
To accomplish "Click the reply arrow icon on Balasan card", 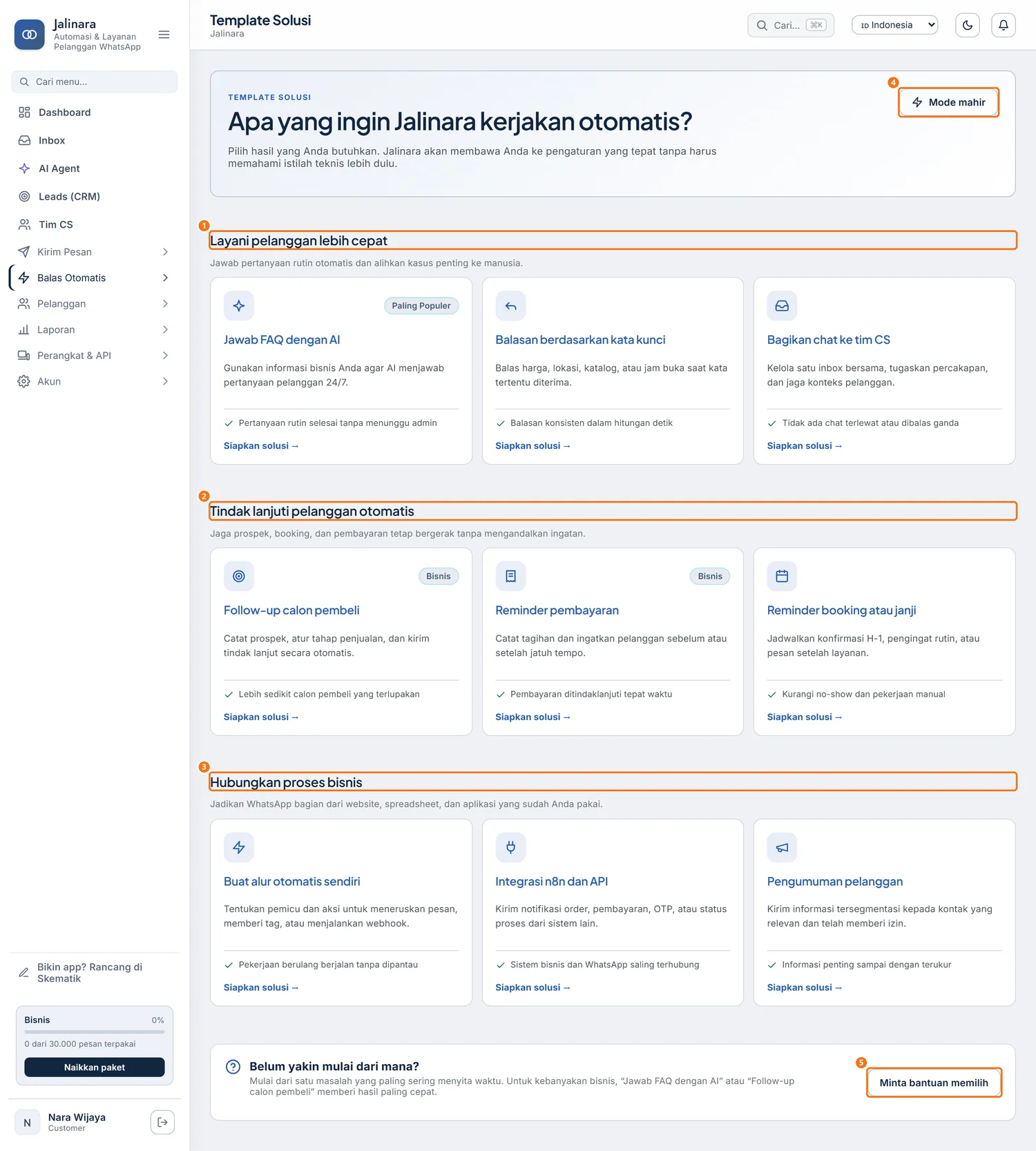I will 510,306.
